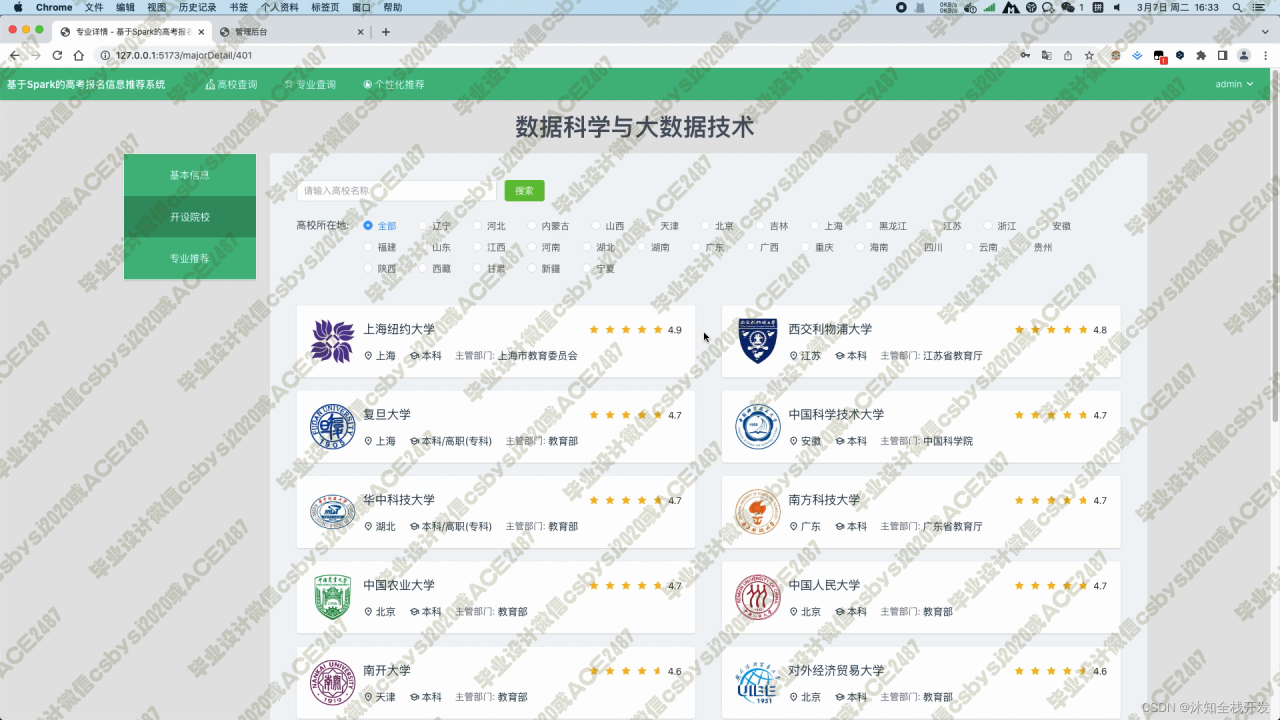This screenshot has width=1280, height=720.
Task: Open the 书签 menu in menu bar
Action: tap(239, 7)
